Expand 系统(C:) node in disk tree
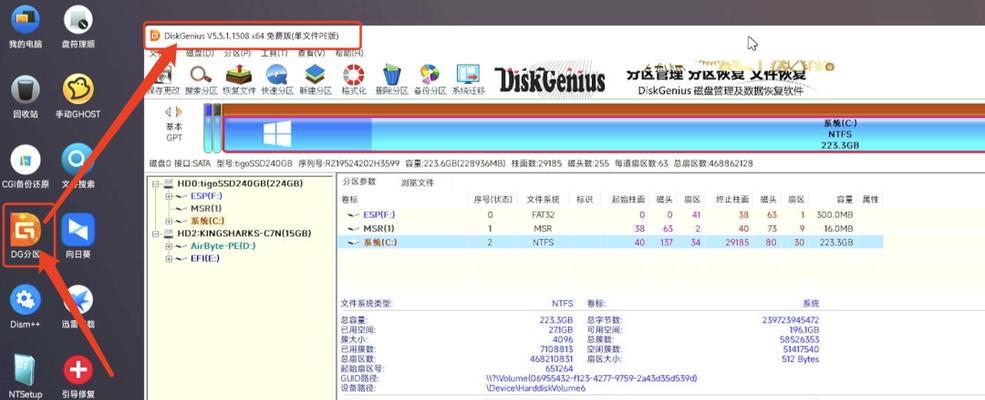 (x=168, y=221)
